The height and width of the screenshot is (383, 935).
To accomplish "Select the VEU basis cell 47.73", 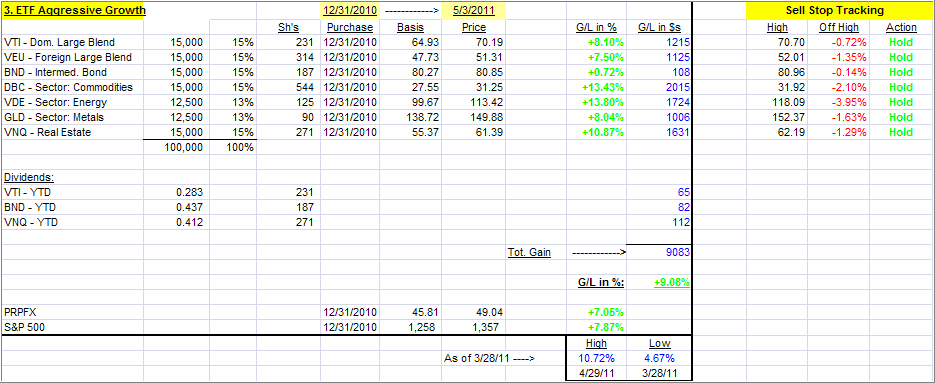I will (x=410, y=57).
